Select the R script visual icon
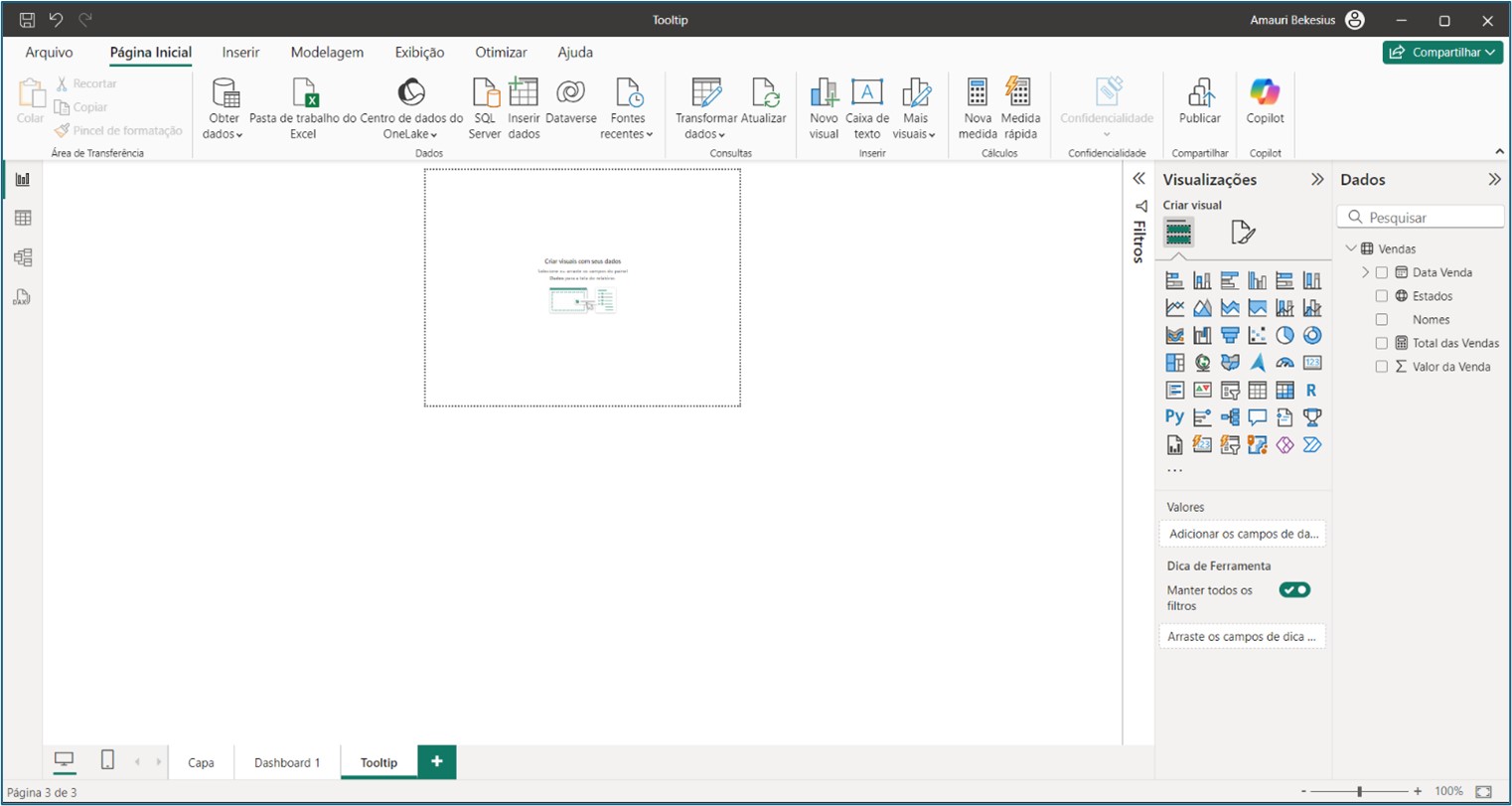 pos(1312,390)
